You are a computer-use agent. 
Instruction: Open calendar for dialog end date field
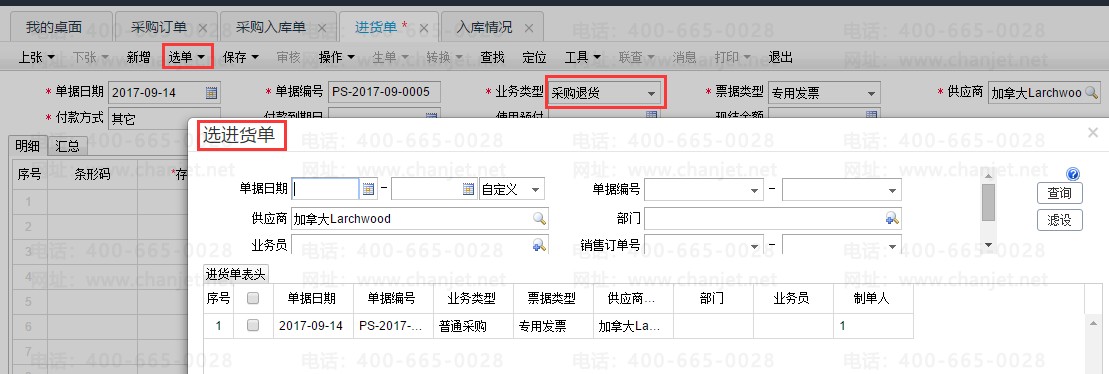[x=468, y=189]
